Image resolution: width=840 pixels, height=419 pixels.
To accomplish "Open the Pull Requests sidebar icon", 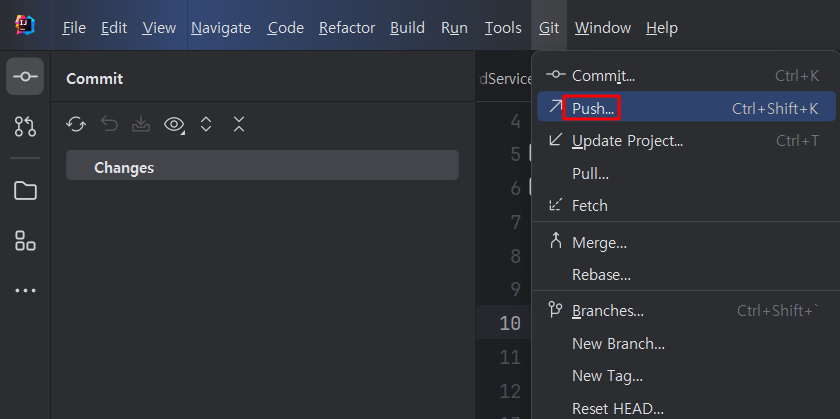I will click(25, 126).
